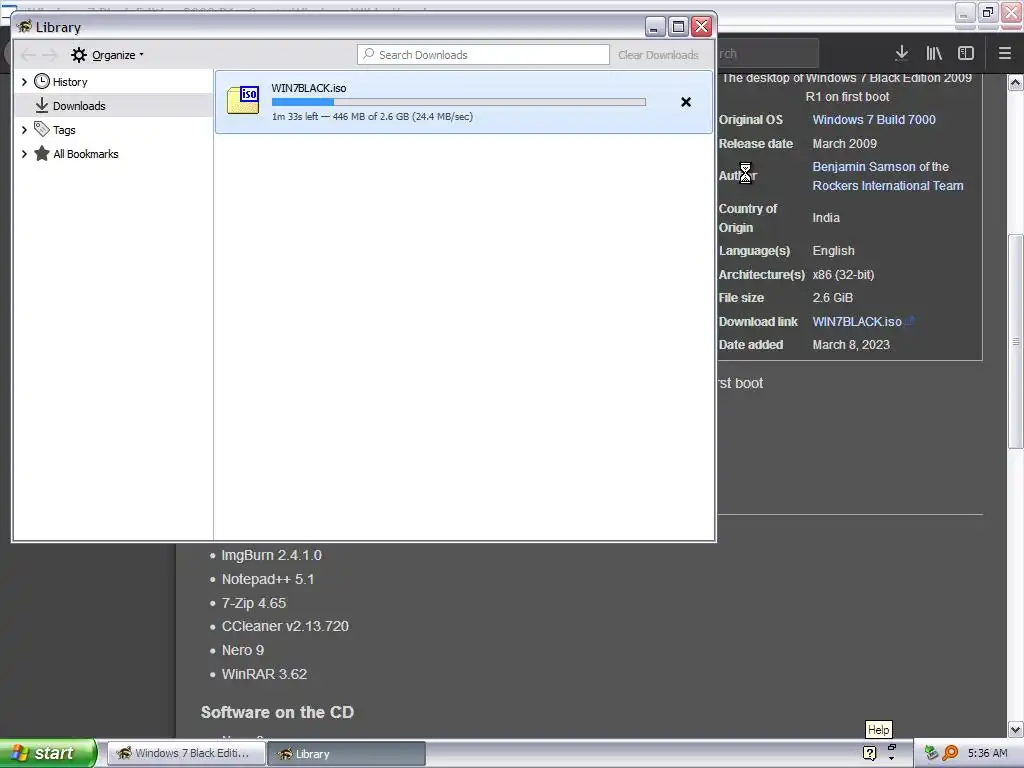Viewport: 1024px width, 768px height.
Task: Open the browser Library books icon
Action: click(x=934, y=53)
